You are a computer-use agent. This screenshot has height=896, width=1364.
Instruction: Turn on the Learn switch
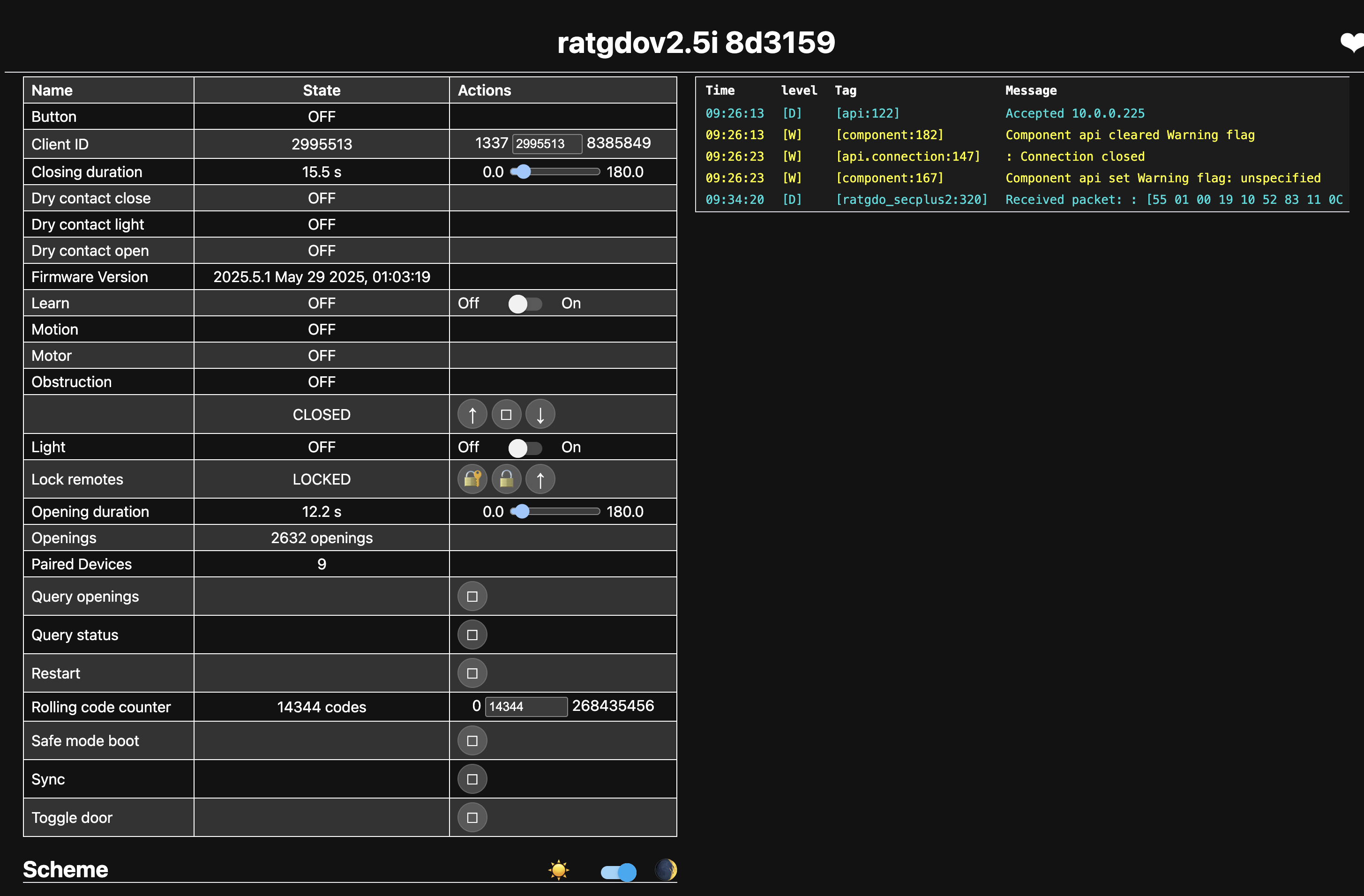point(525,304)
